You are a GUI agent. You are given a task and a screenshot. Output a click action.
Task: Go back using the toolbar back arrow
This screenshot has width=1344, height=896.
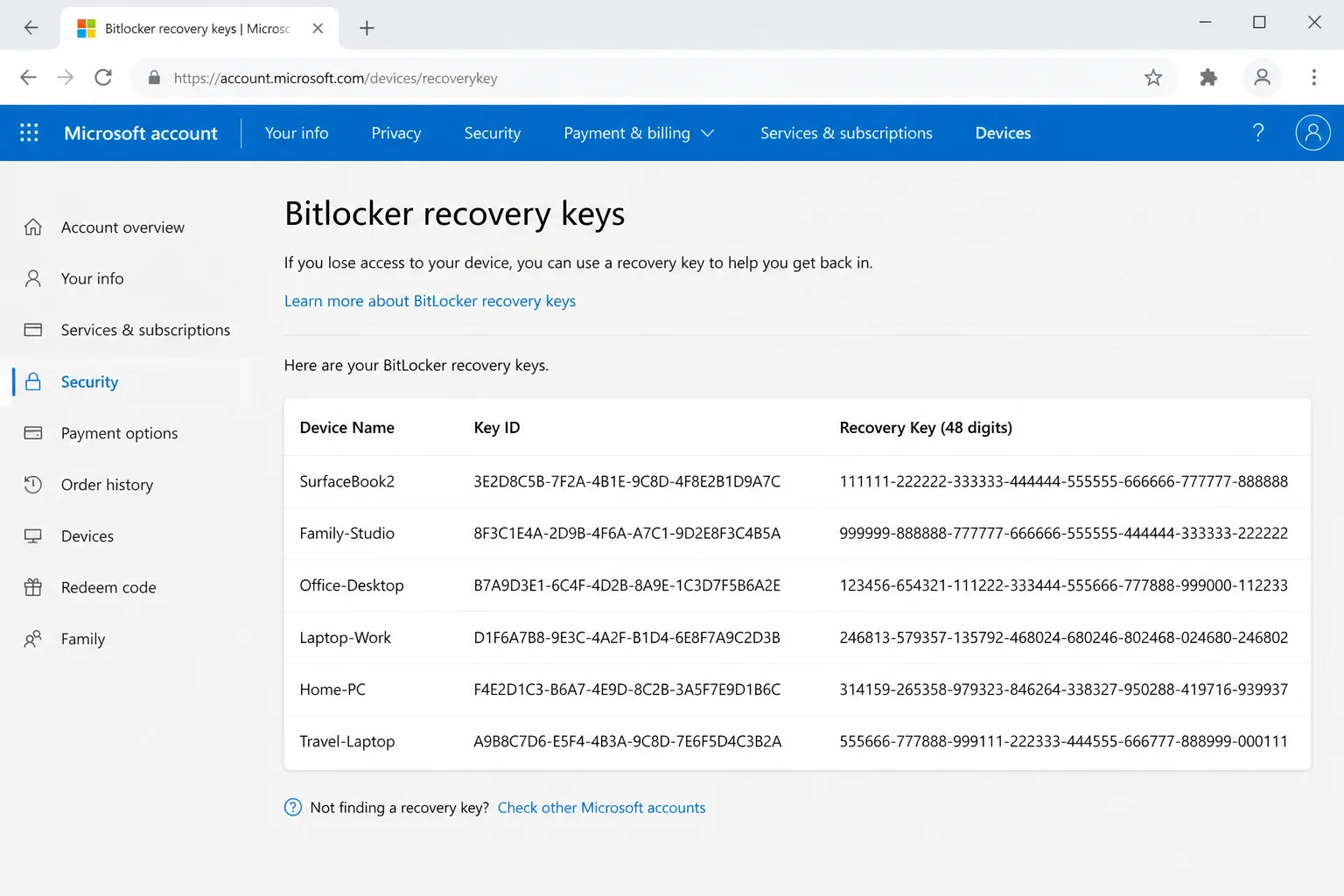click(28, 78)
